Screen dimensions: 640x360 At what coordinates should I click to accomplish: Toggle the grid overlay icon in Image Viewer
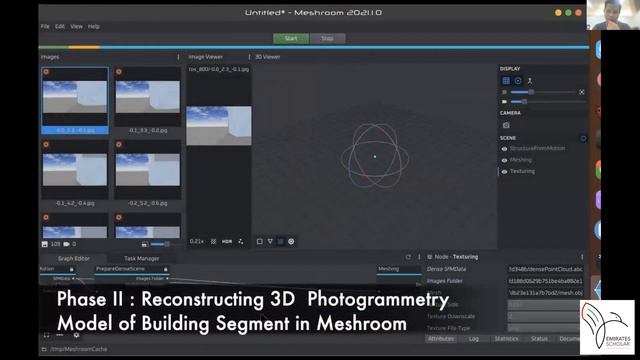213,242
